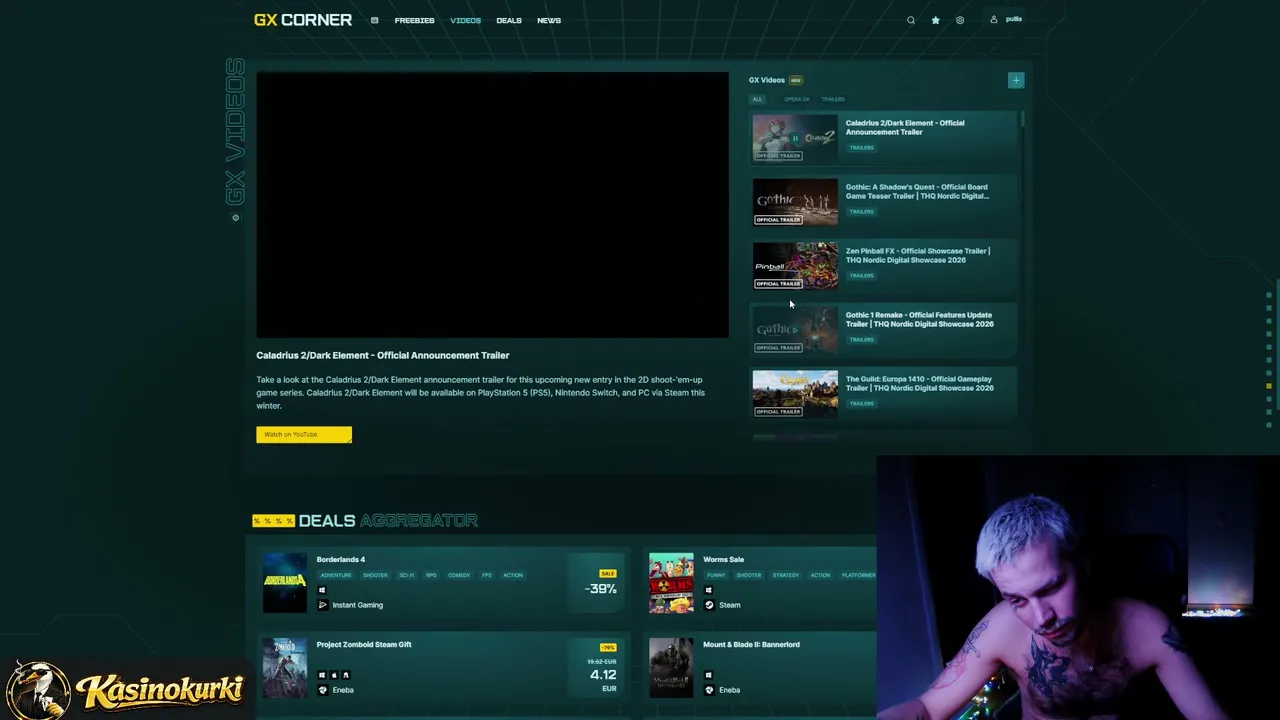Click Trailers tag under Gothic Shadow's Quest
The width and height of the screenshot is (1280, 720).
(861, 211)
